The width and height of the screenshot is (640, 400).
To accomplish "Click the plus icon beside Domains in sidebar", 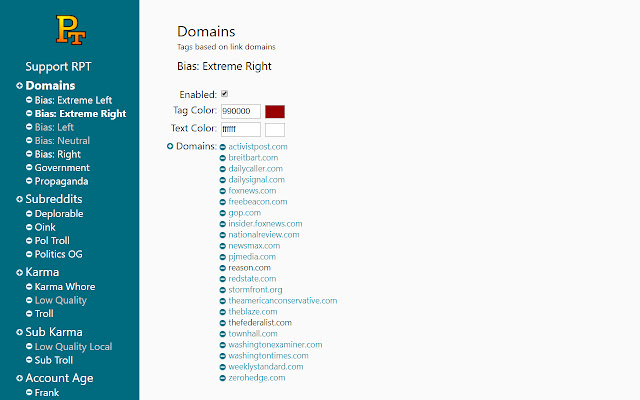I will tap(19, 86).
